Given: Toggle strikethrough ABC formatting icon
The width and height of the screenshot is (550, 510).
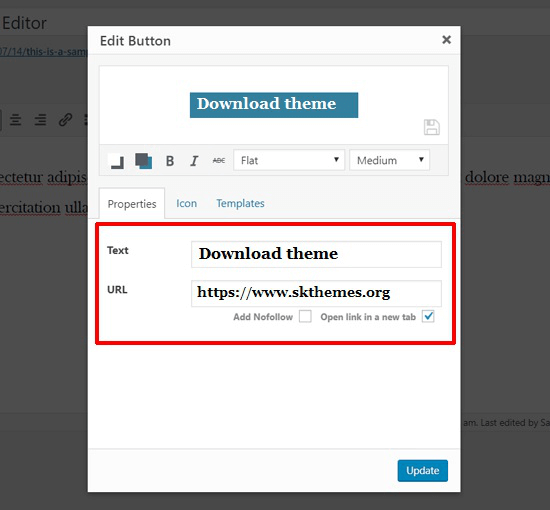Looking at the screenshot, I should point(219,161).
